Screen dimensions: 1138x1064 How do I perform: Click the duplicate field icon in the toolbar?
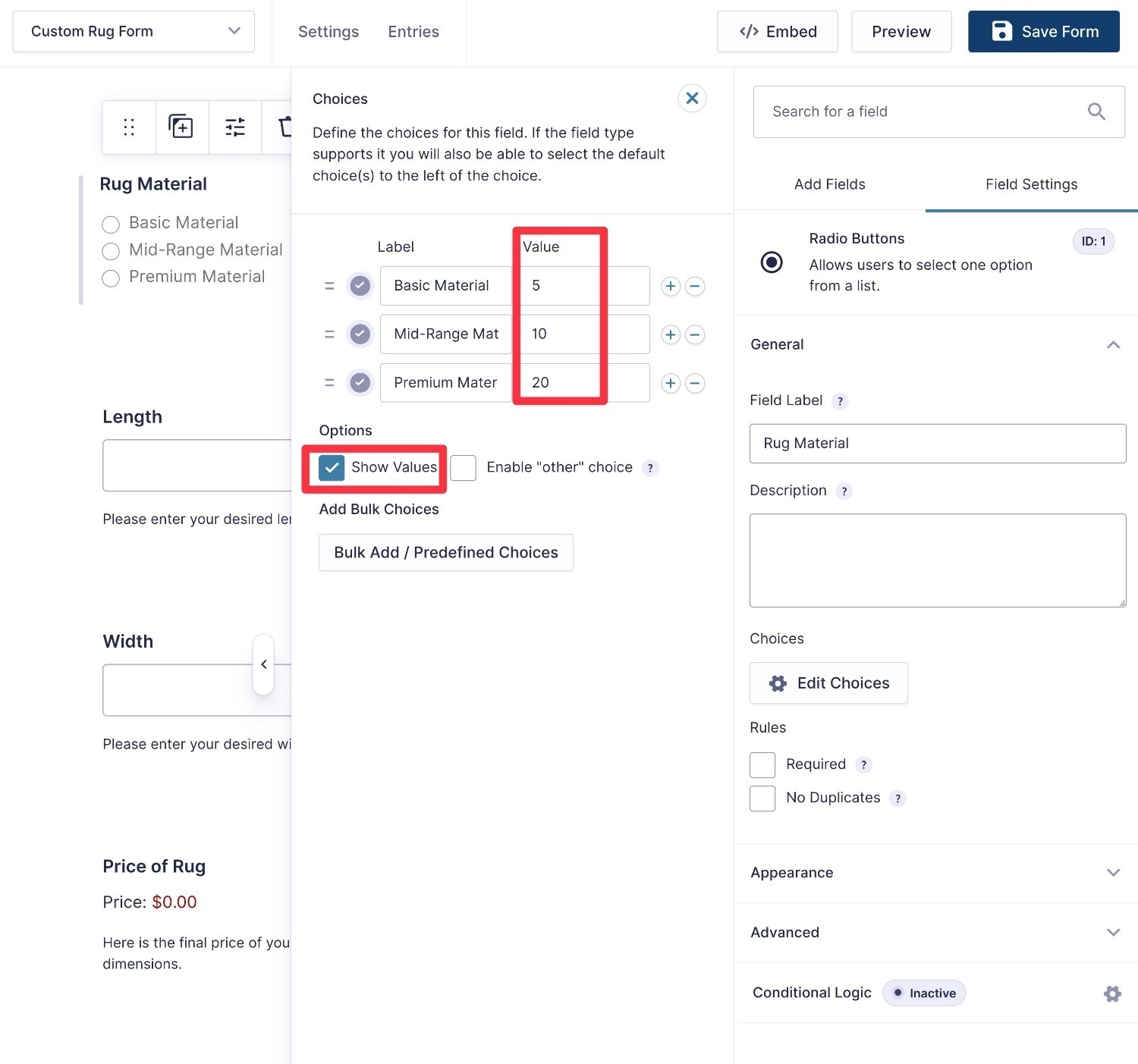pyautogui.click(x=181, y=127)
